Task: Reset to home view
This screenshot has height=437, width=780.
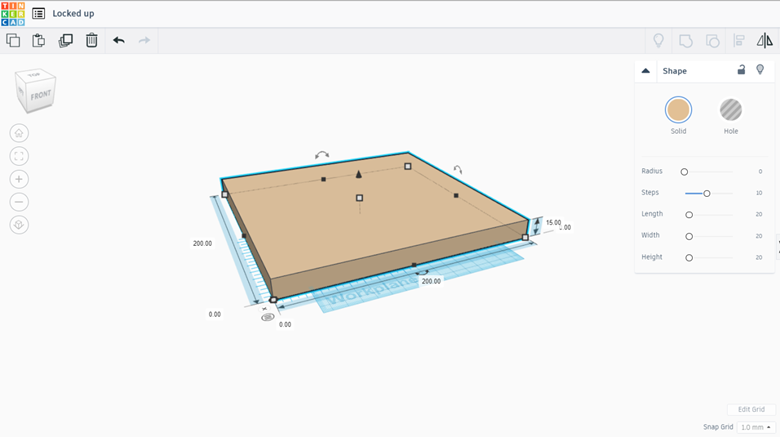Action: click(x=19, y=133)
